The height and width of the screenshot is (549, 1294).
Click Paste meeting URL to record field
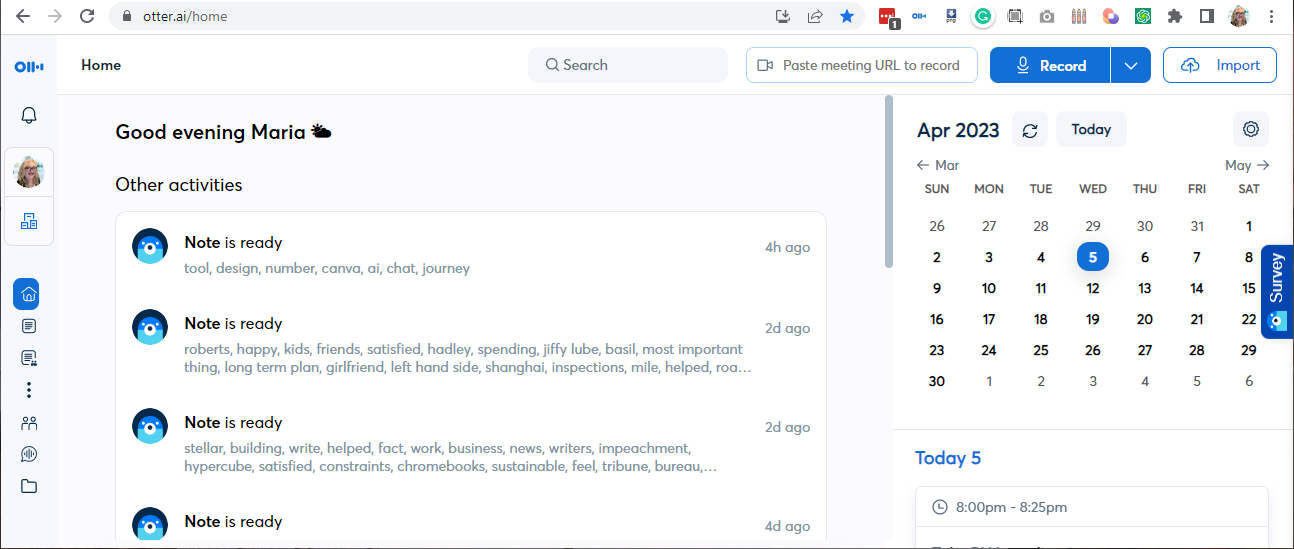click(x=861, y=65)
